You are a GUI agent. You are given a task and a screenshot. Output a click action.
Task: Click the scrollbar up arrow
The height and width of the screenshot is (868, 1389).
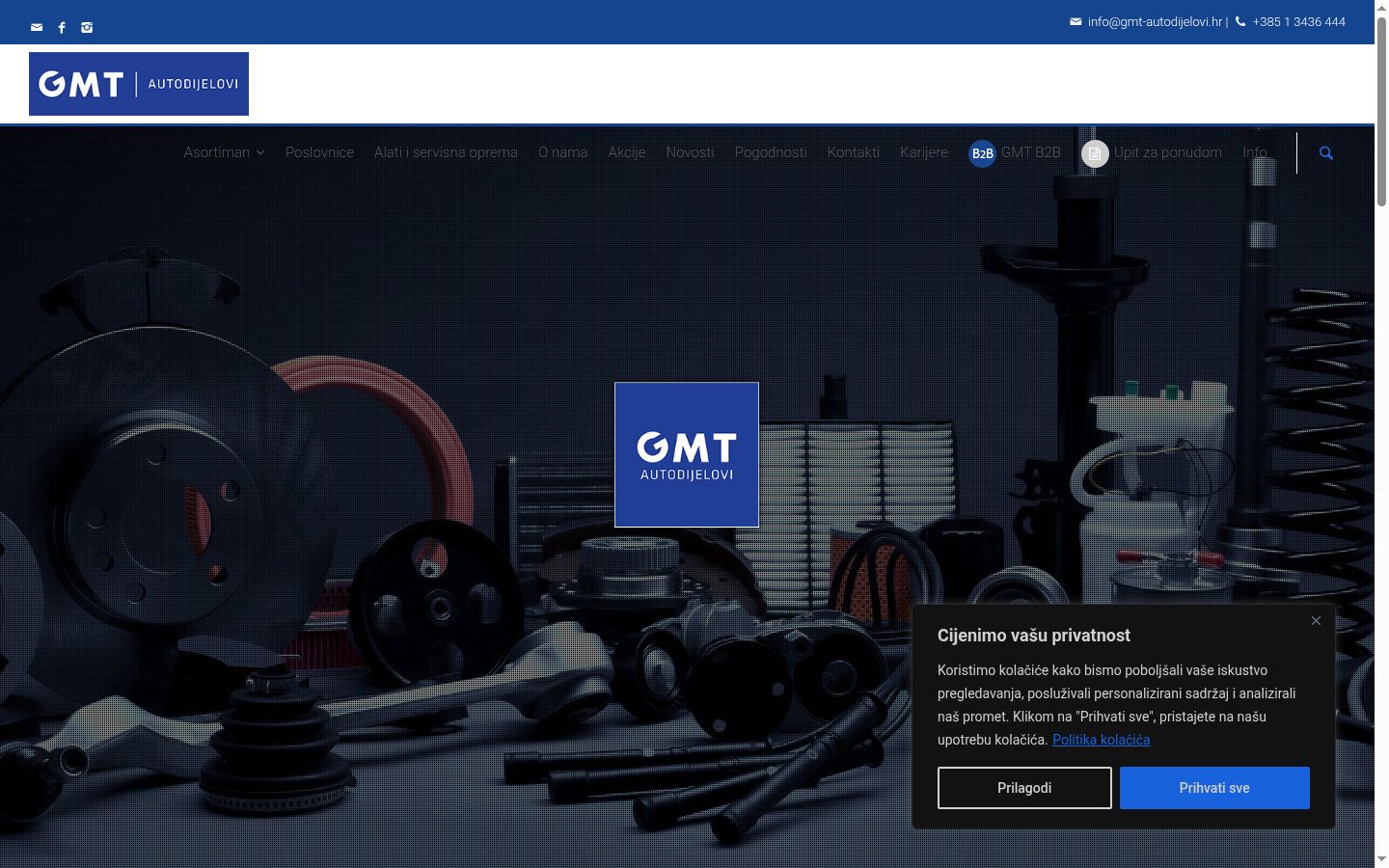[x=1381, y=7]
